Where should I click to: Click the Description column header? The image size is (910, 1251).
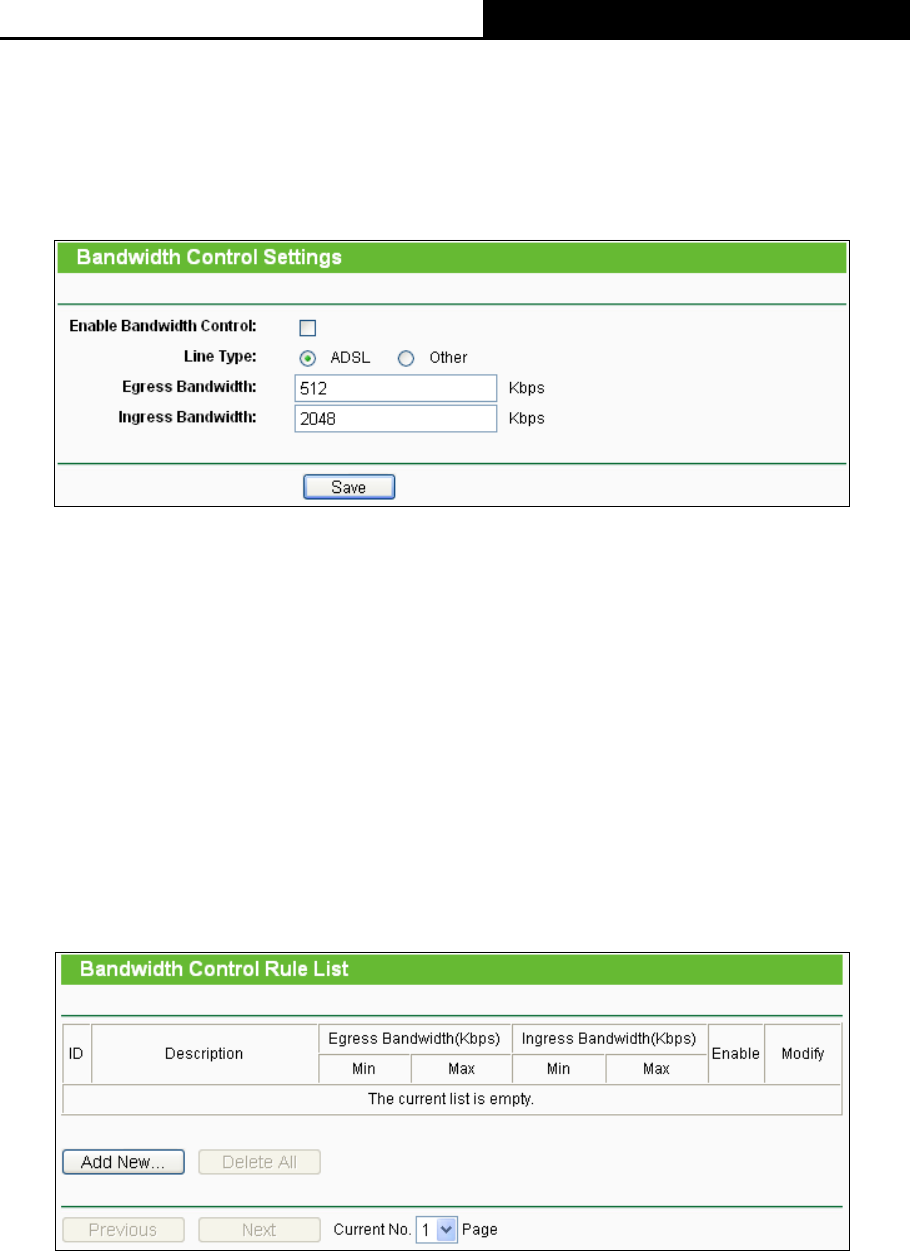[204, 1053]
